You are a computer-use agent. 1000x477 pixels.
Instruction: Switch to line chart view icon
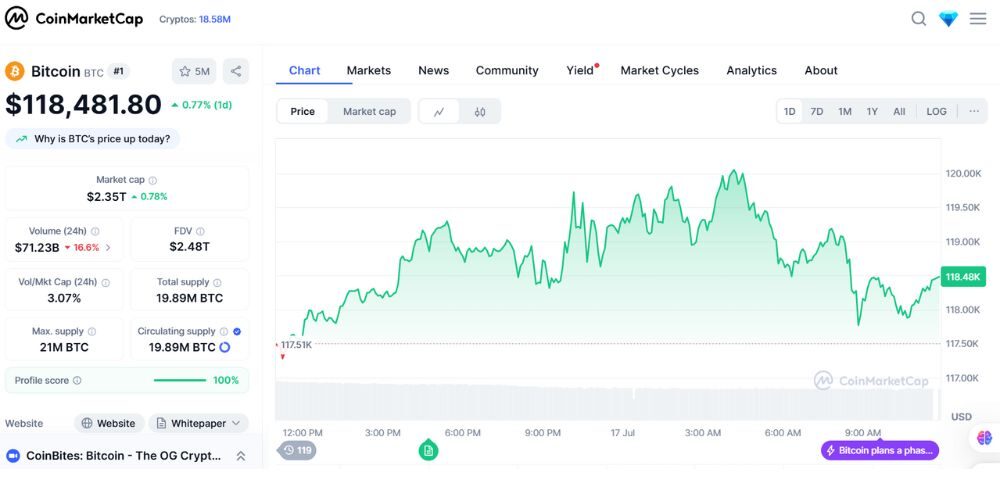coord(439,112)
